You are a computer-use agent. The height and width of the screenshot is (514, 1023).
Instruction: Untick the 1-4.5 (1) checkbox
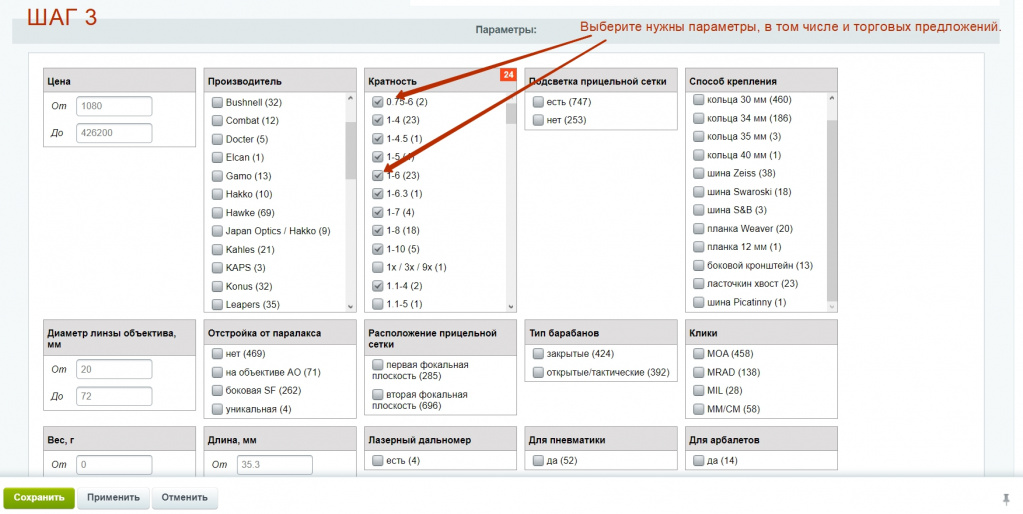click(378, 139)
